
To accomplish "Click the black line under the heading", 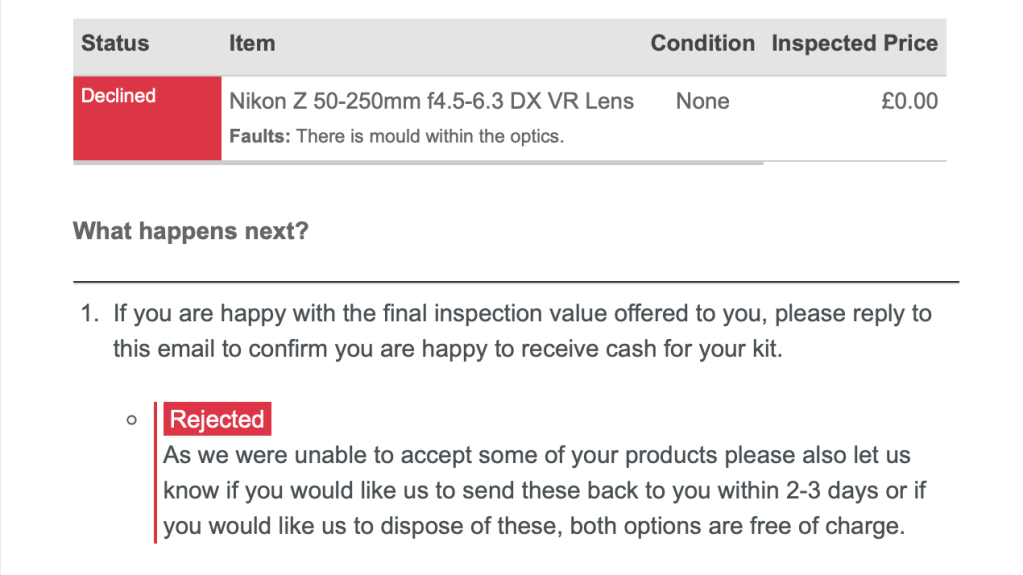I will click(516, 282).
